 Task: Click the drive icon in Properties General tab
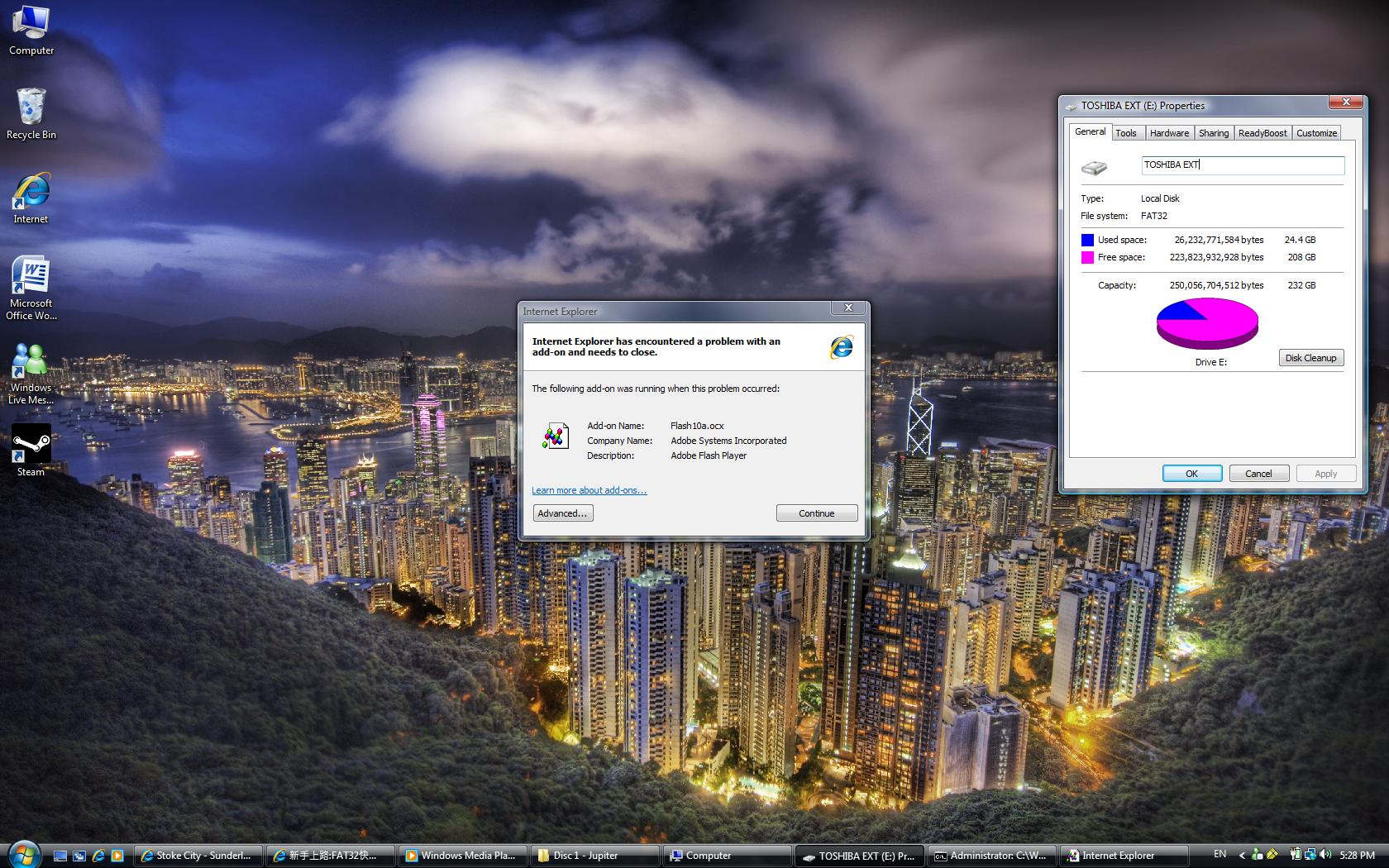tap(1094, 168)
